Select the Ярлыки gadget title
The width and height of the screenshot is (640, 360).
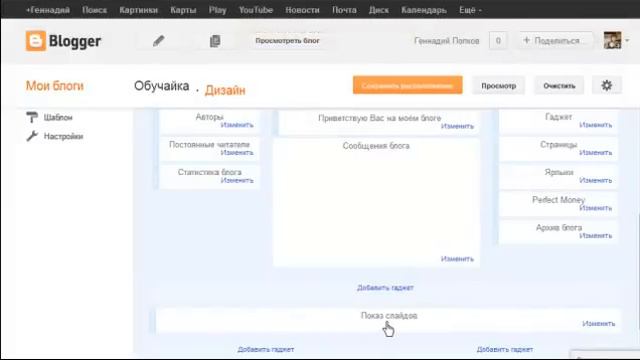coord(559,172)
